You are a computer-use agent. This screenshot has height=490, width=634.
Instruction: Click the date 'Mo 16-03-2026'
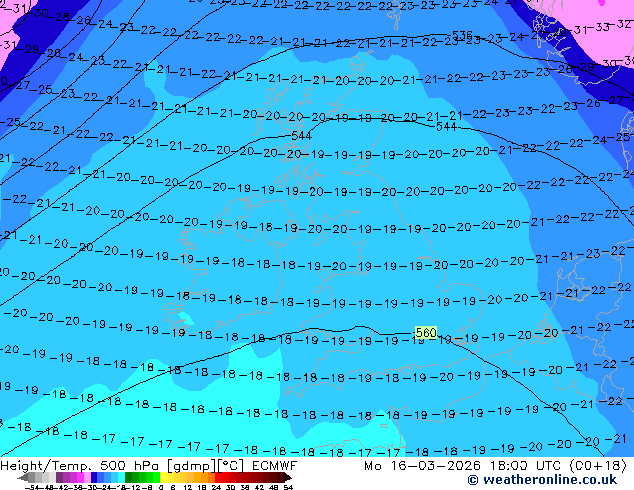pos(423,466)
